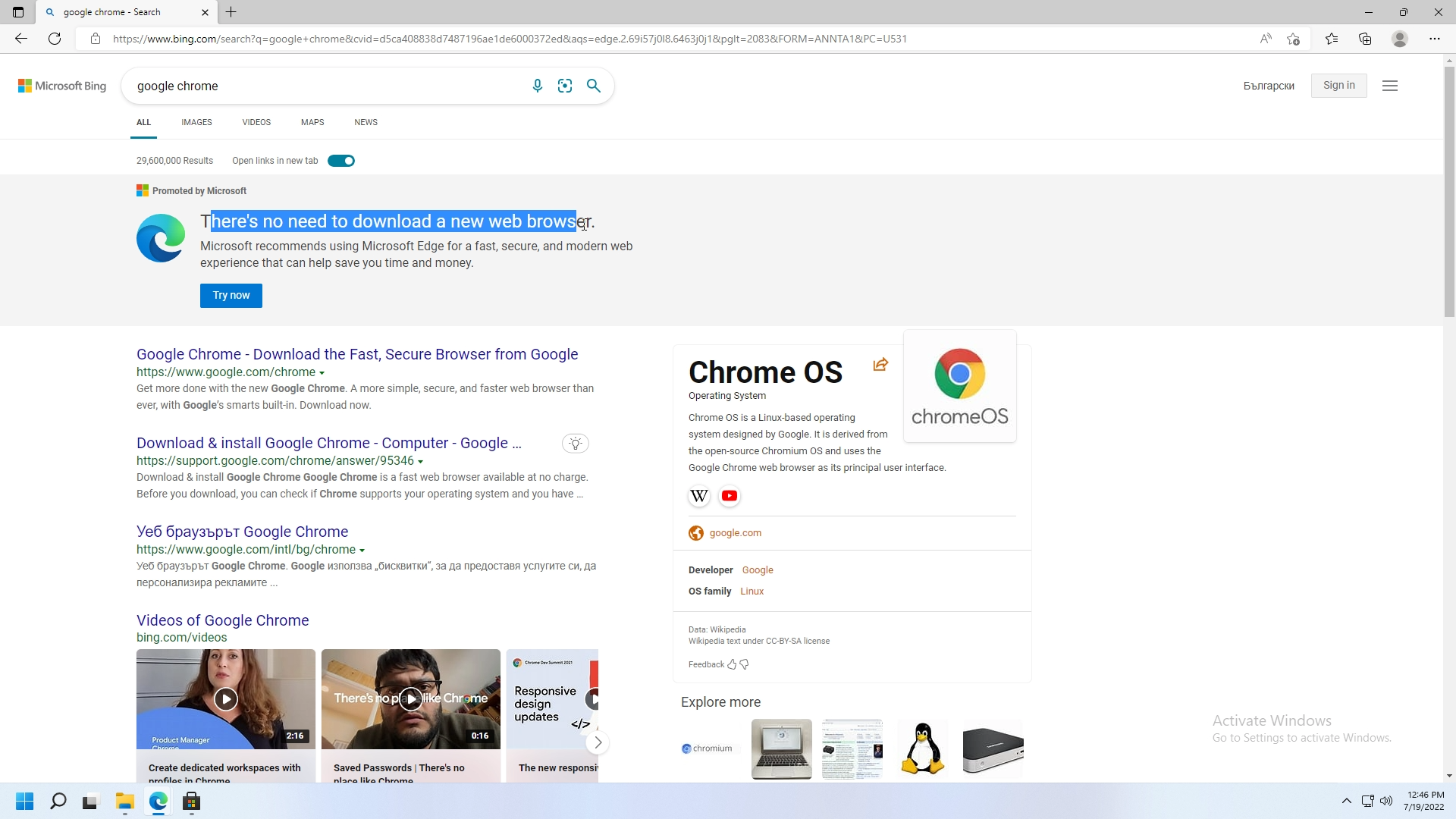The height and width of the screenshot is (819, 1456).
Task: Show hidden tray icons chevron
Action: [x=1347, y=801]
